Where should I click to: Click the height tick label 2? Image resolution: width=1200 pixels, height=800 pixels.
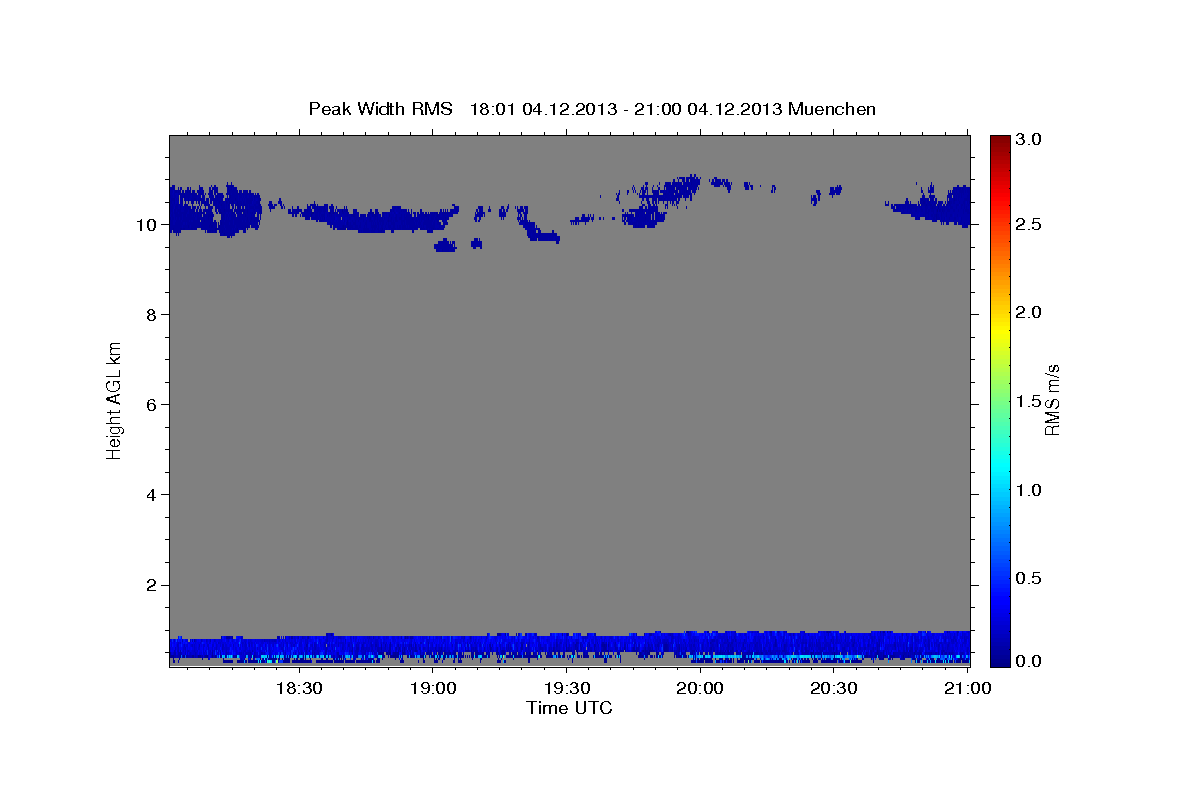coord(150,585)
